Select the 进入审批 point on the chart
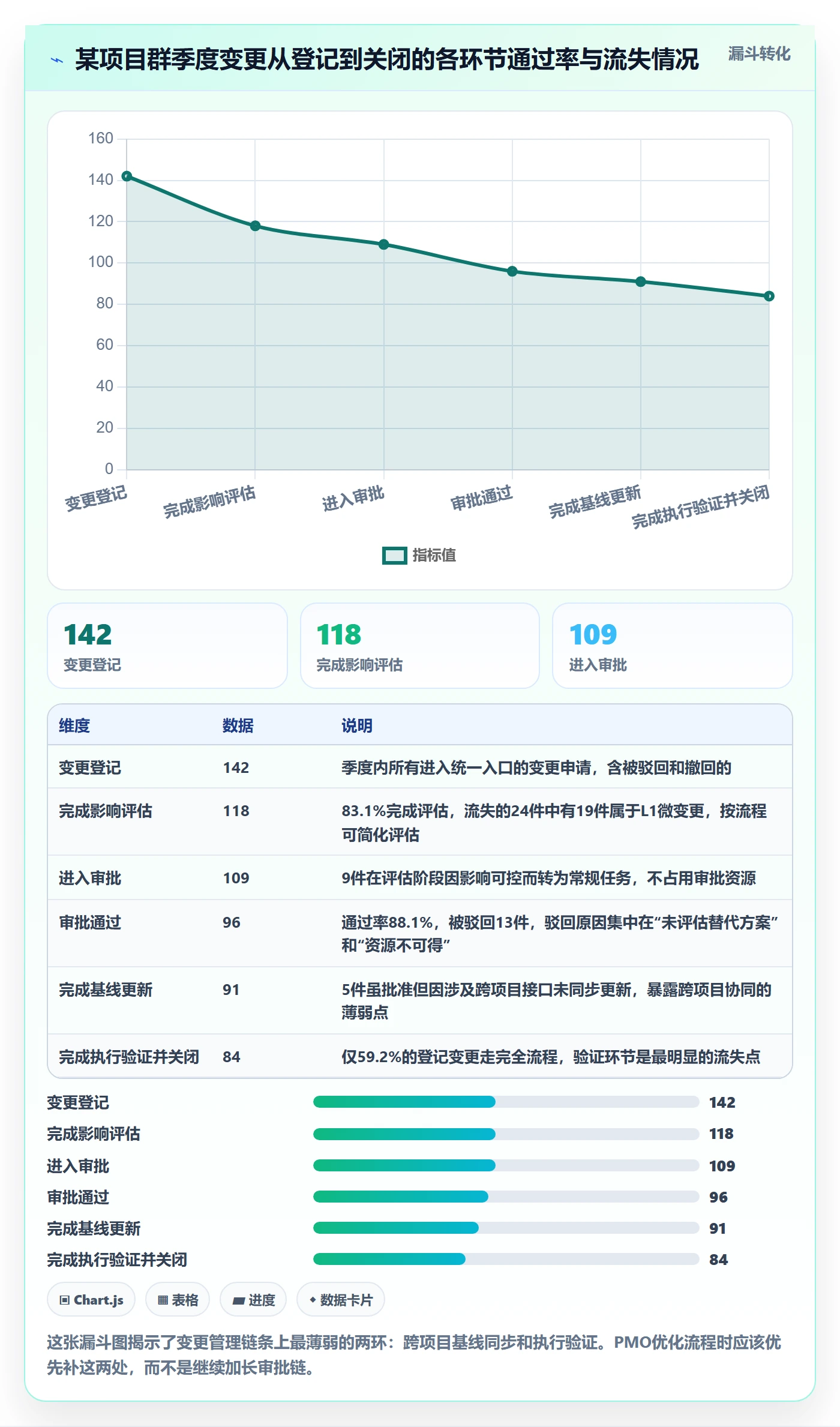The width and height of the screenshot is (840, 1427). [384, 244]
